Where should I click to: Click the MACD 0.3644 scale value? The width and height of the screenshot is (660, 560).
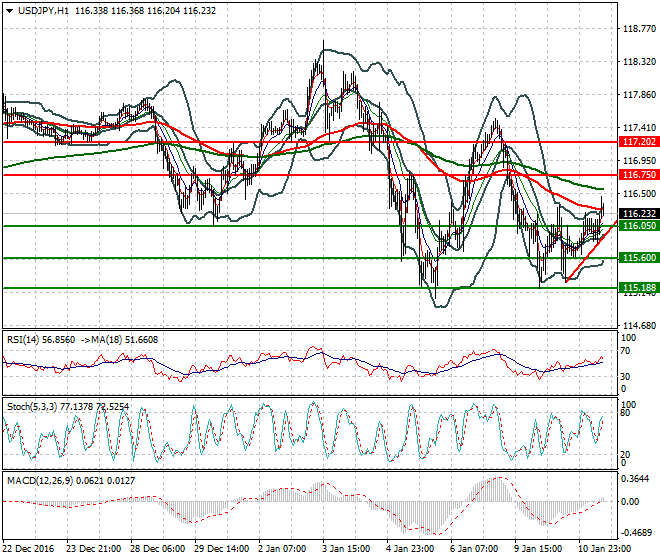tap(635, 479)
